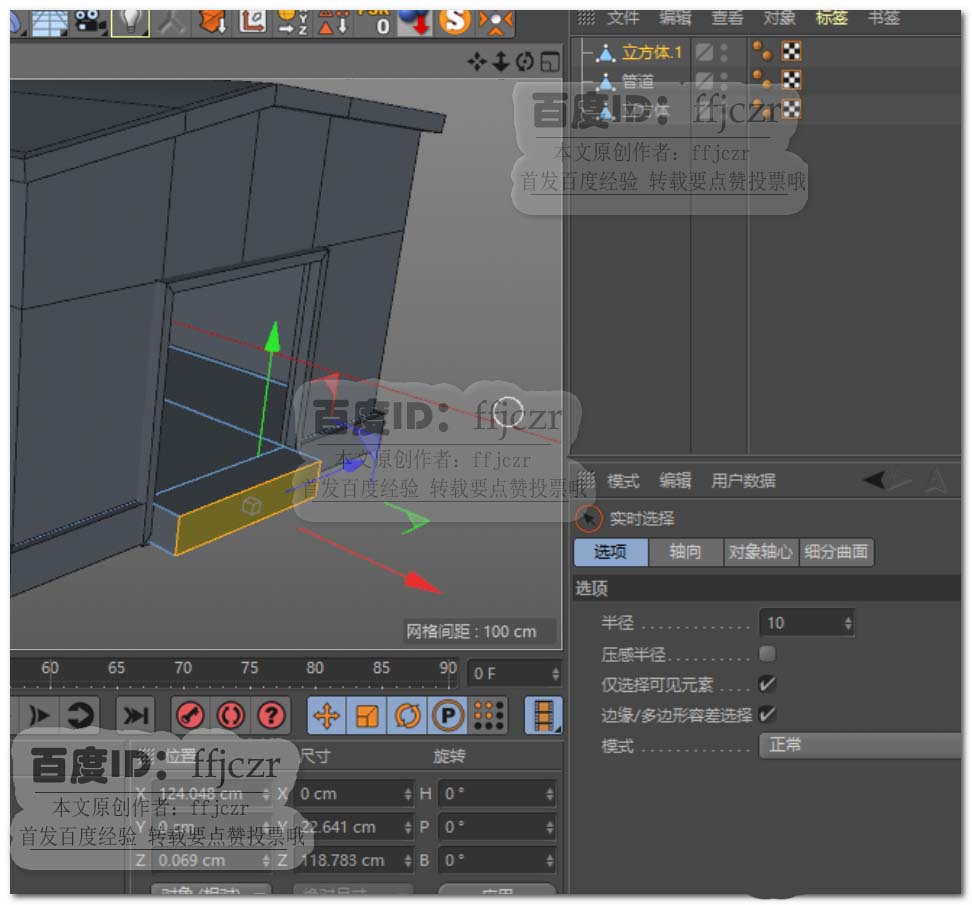
Task: Click the 立方体.1 phong tag icon
Action: pyautogui.click(x=762, y=51)
